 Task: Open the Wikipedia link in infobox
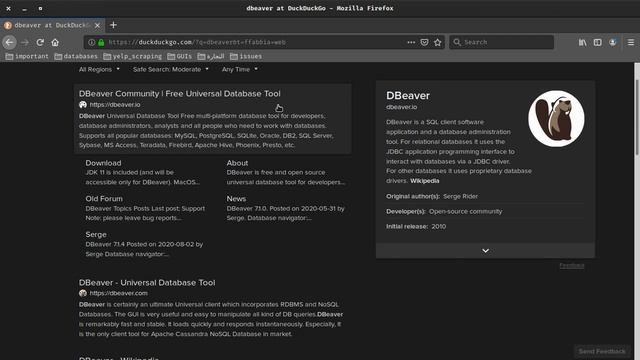point(424,181)
